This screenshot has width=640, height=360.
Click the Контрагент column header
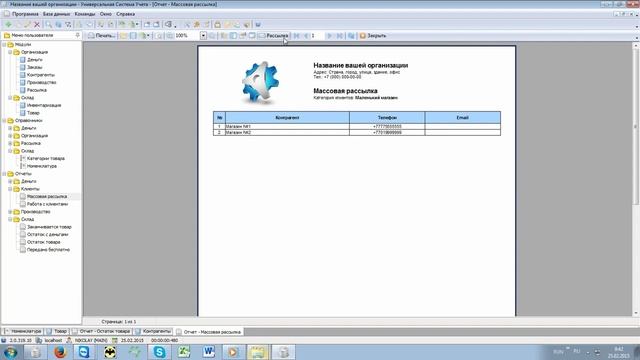(287, 118)
